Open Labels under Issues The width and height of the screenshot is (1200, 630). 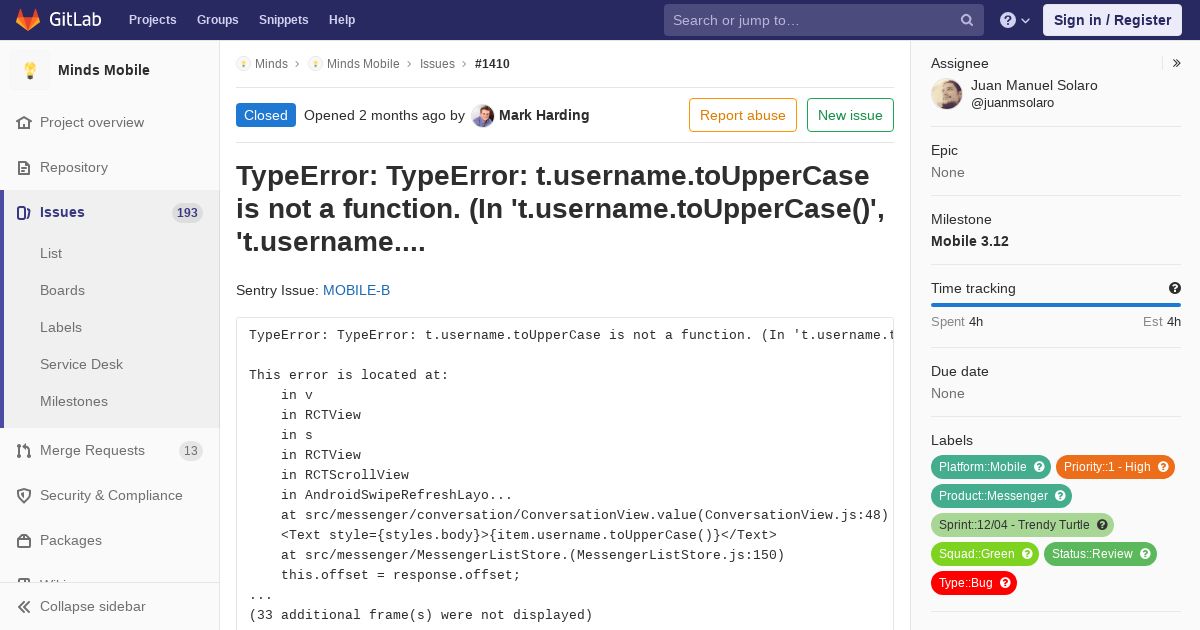[61, 327]
